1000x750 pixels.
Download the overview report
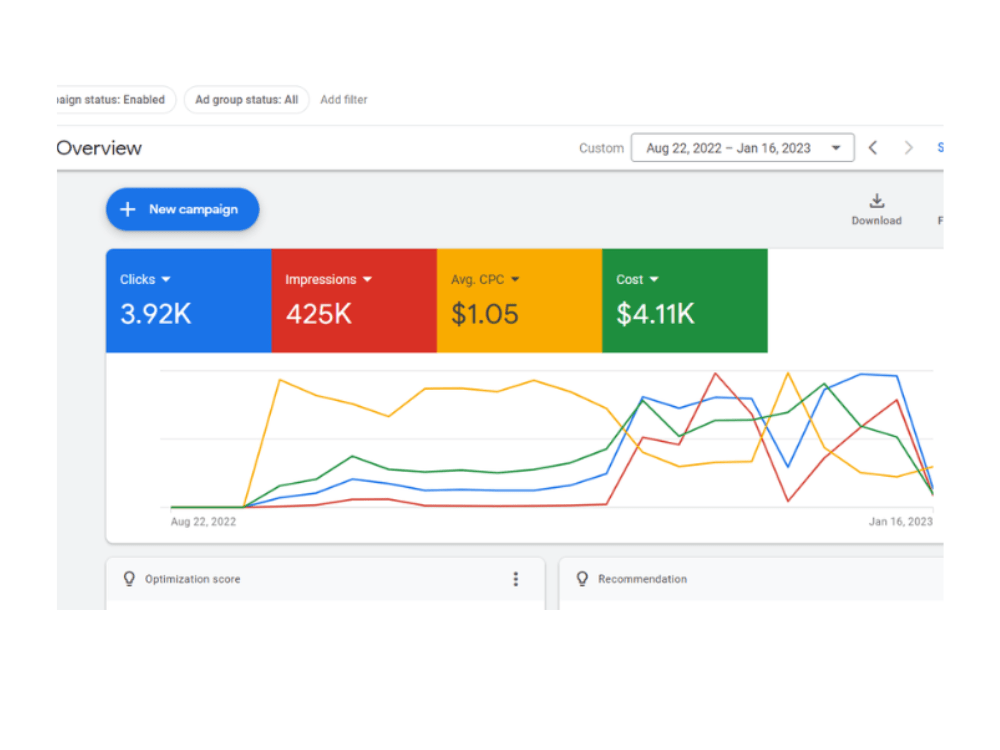tap(876, 210)
